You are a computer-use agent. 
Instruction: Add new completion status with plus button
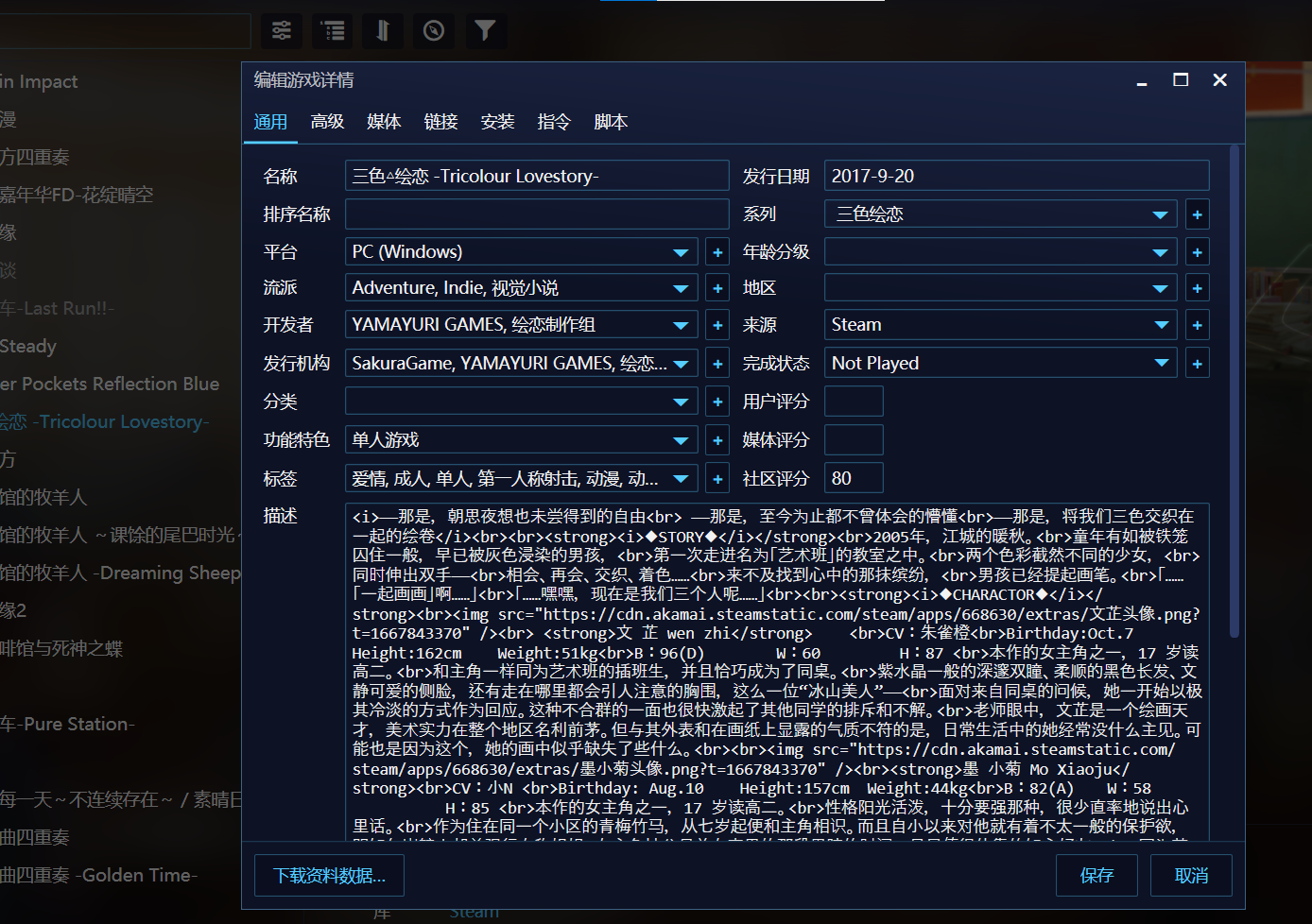(1197, 364)
